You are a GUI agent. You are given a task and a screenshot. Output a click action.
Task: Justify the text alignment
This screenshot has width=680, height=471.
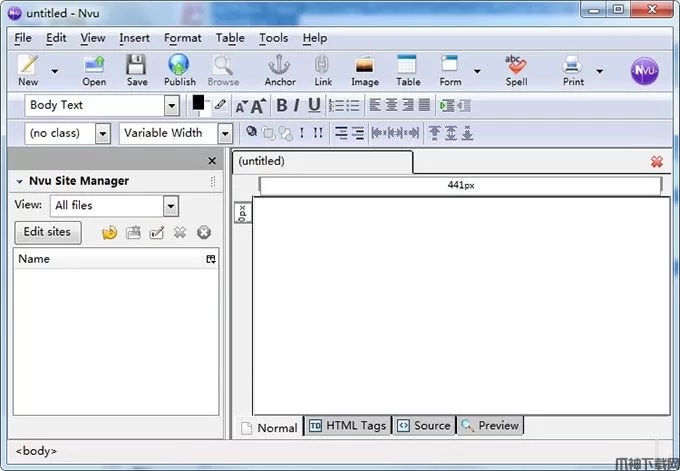[x=425, y=105]
